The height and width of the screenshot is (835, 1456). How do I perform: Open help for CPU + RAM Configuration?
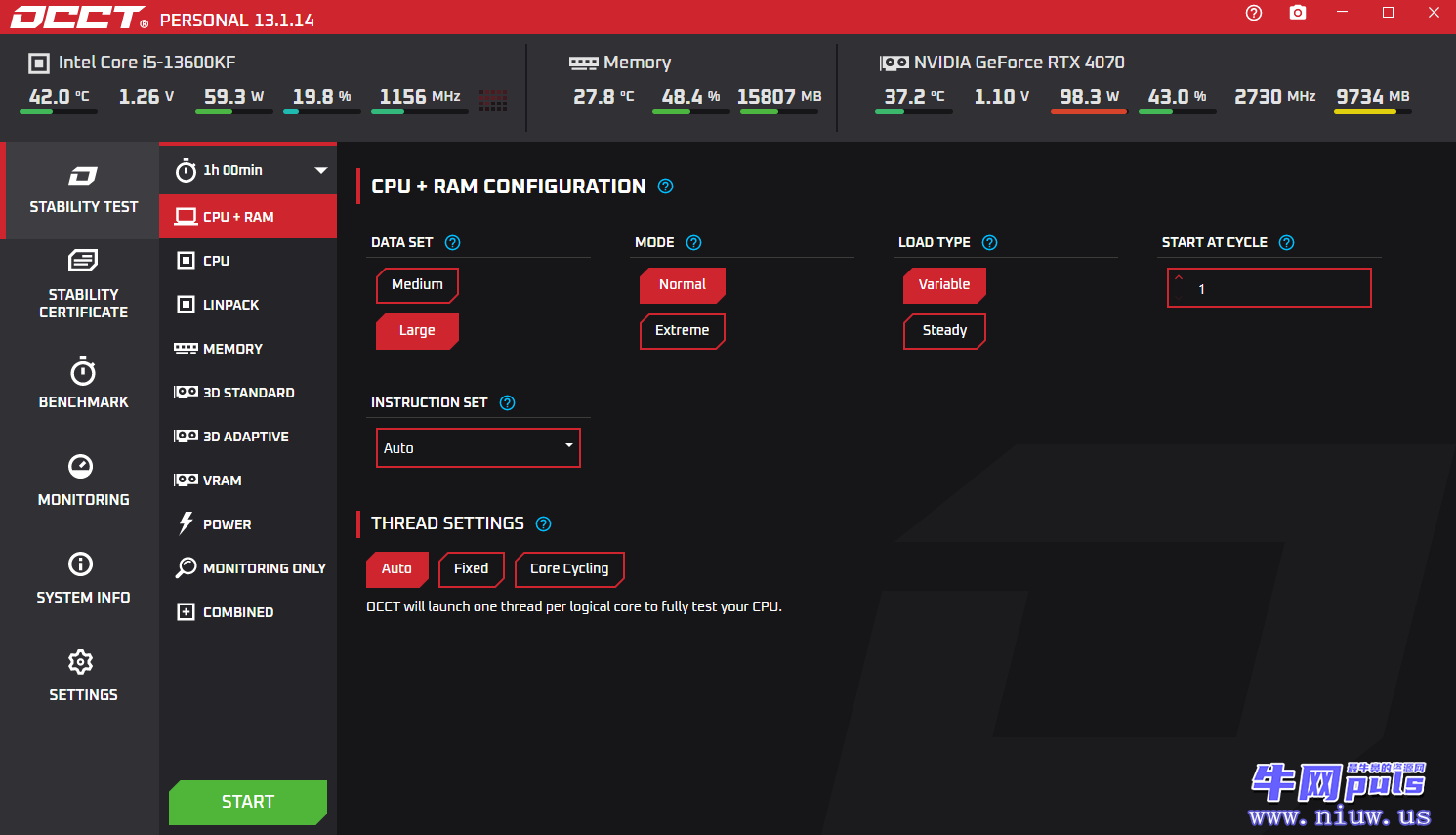666,187
